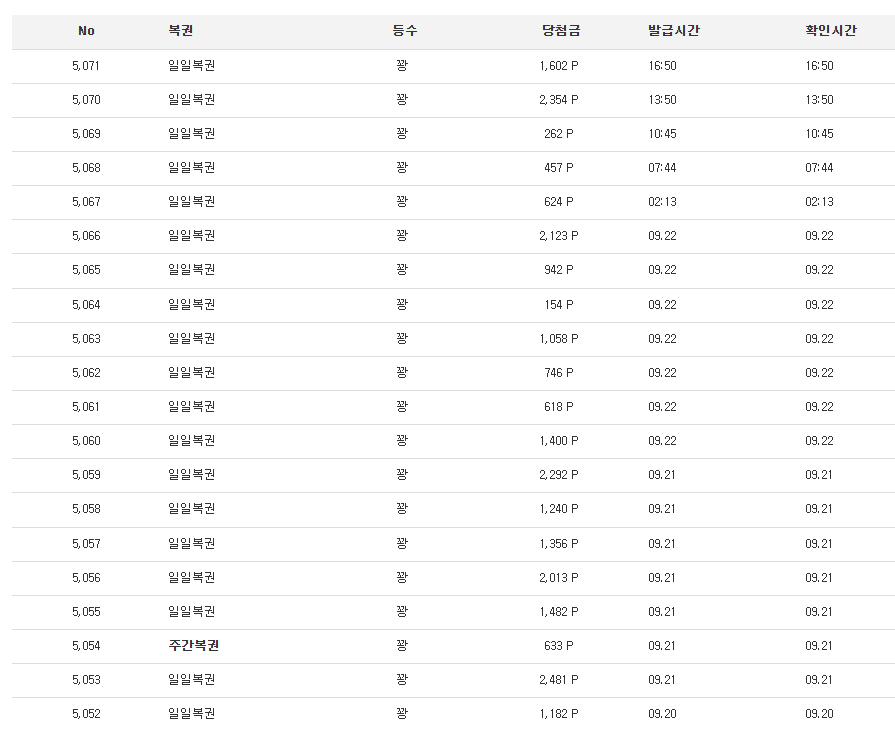Click 꽝 result in row 5,069
This screenshot has width=895, height=736.
(402, 133)
